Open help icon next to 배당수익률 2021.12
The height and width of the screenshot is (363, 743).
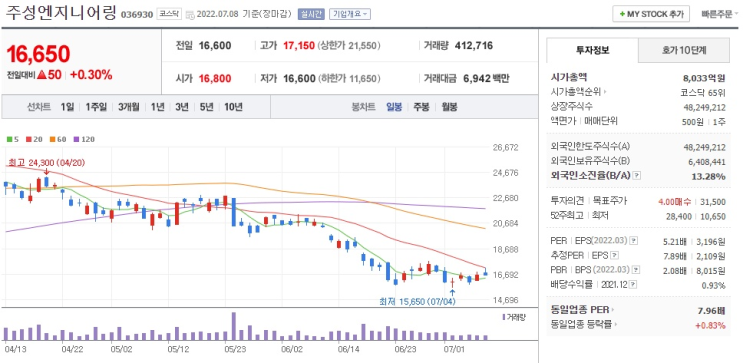634,285
